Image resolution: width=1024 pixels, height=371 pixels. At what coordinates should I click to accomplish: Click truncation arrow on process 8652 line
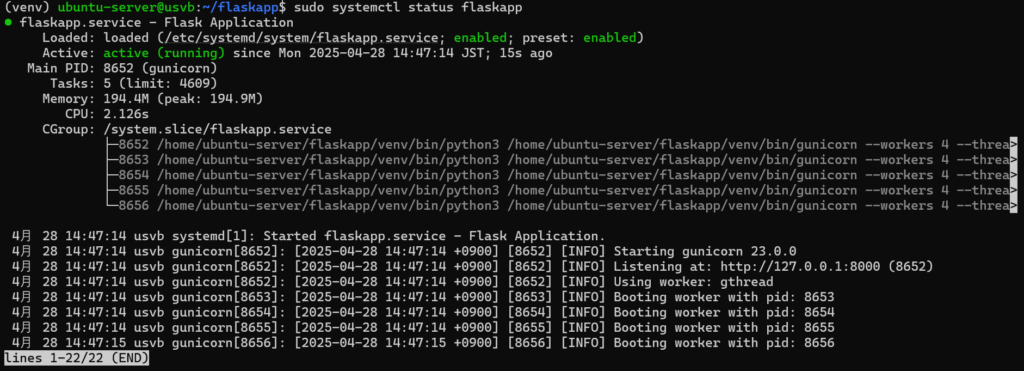point(1014,144)
